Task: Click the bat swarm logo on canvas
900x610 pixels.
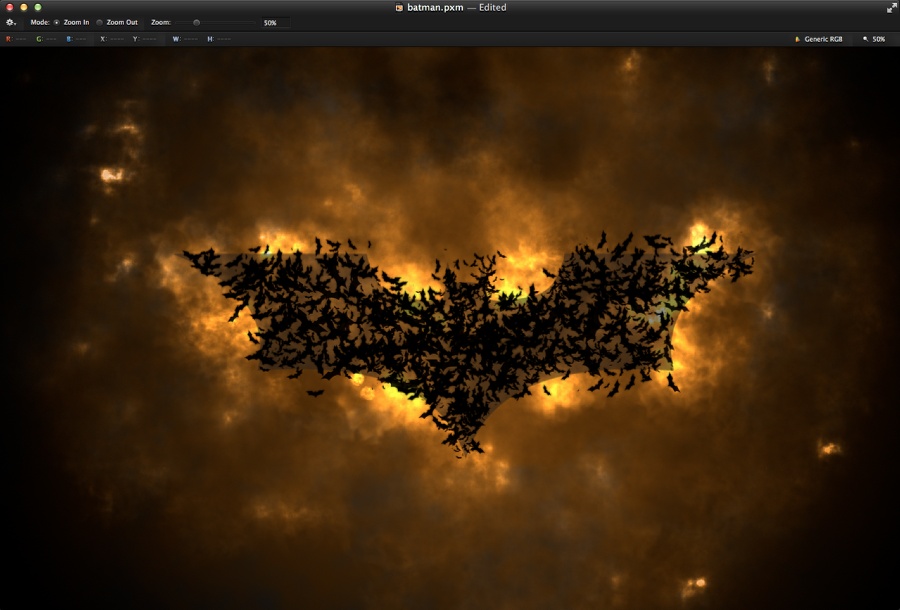Action: [x=468, y=343]
